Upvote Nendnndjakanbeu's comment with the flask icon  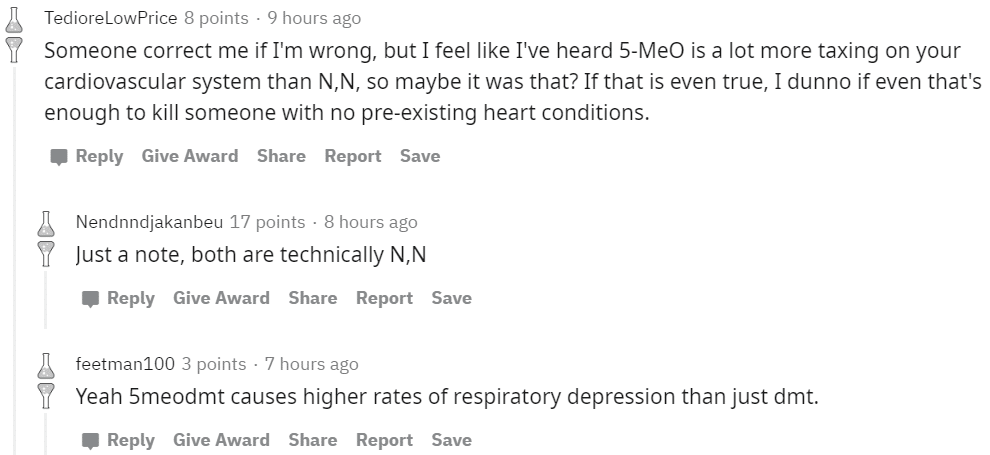[45, 224]
